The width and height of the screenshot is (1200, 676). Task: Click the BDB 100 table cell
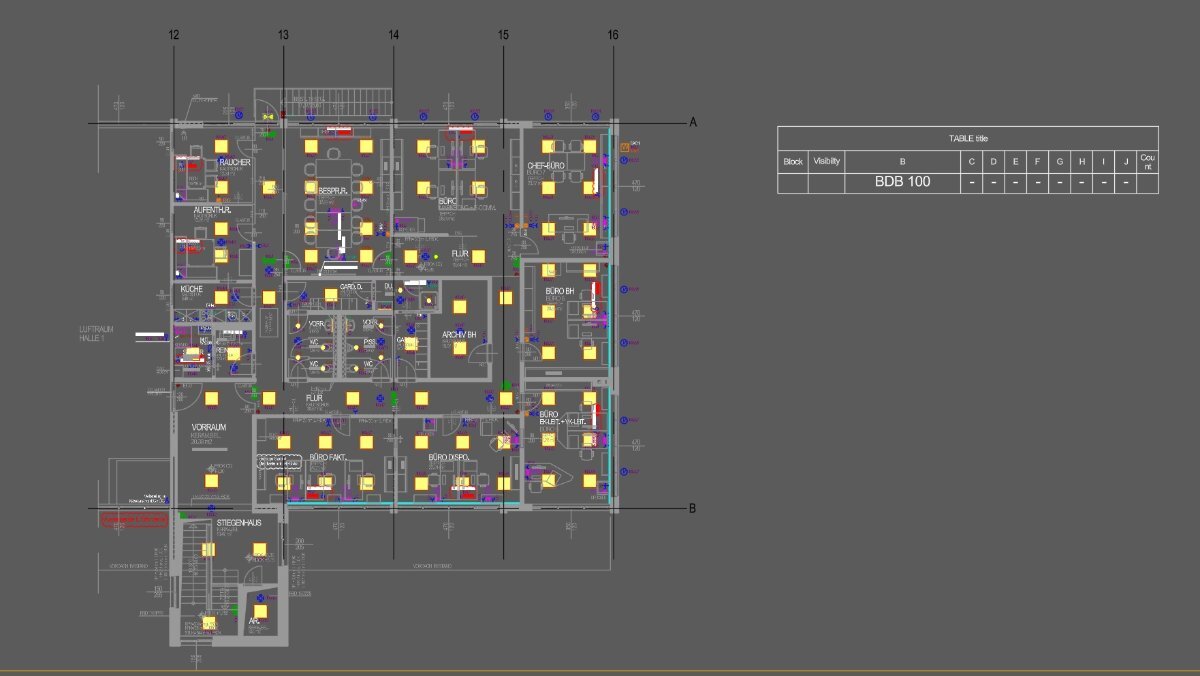[902, 183]
